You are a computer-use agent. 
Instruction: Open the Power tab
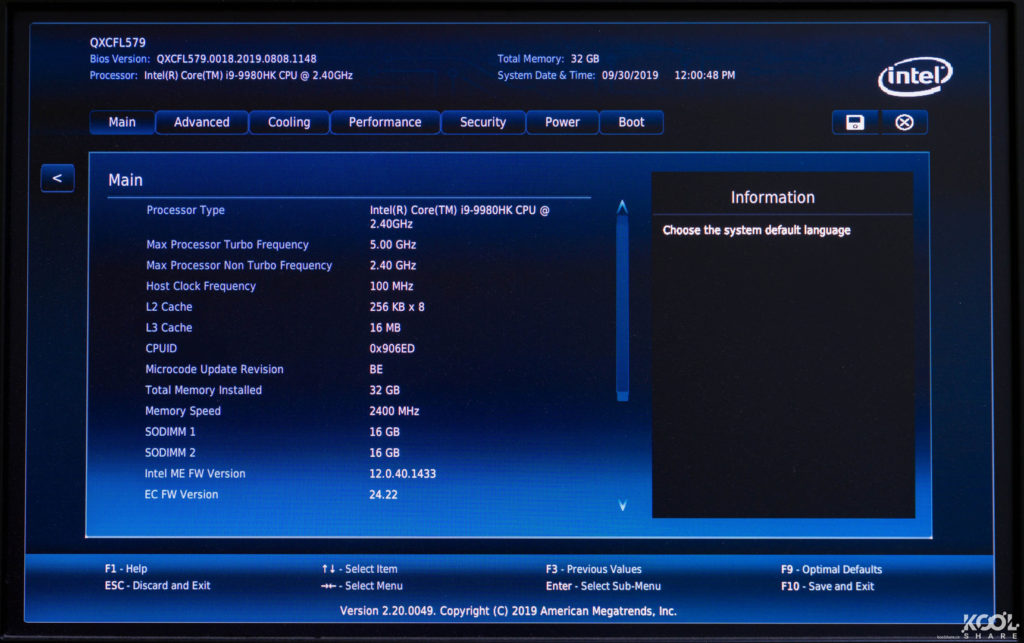[x=562, y=122]
